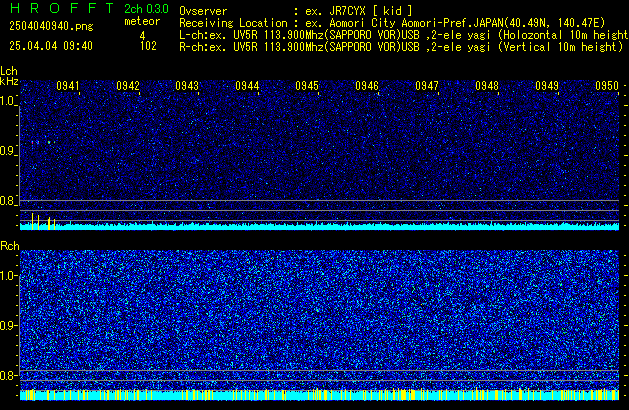The width and height of the screenshot is (629, 410).
Task: Click the 0946 time marker
Action: pos(367,86)
